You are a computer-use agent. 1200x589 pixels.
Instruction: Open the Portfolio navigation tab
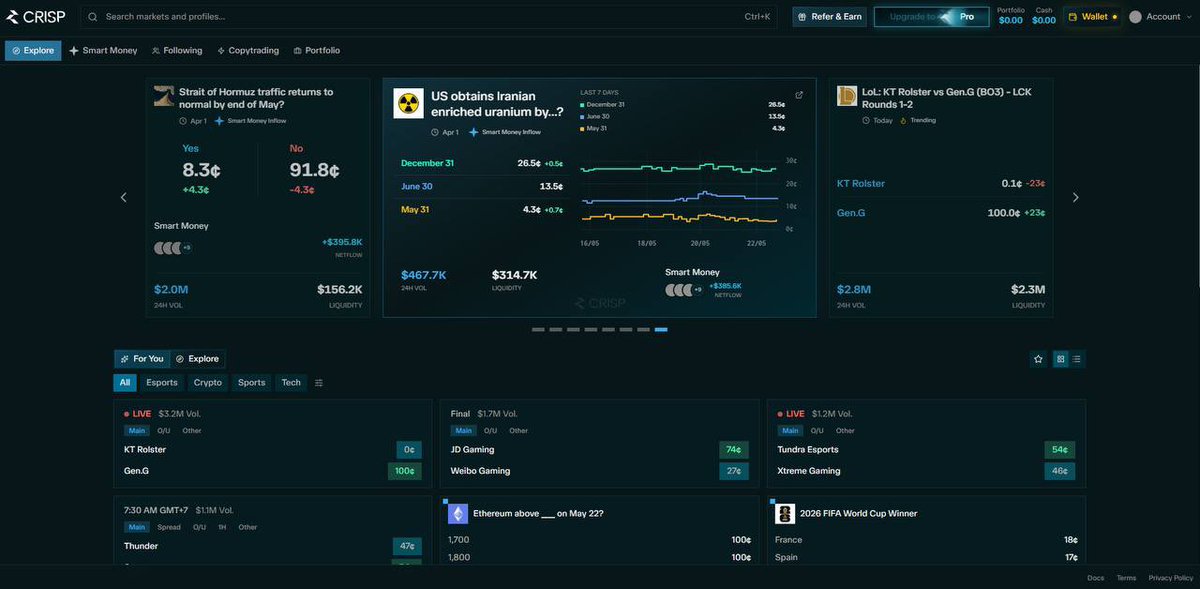point(316,51)
